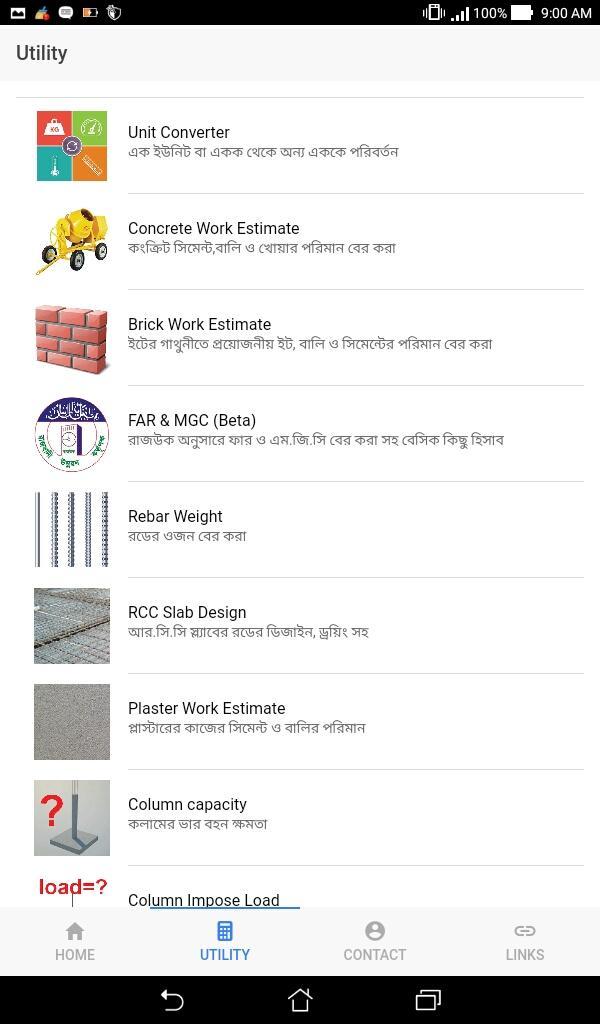This screenshot has height=1024, width=600.
Task: Select the Utility tab
Action: coord(225,941)
